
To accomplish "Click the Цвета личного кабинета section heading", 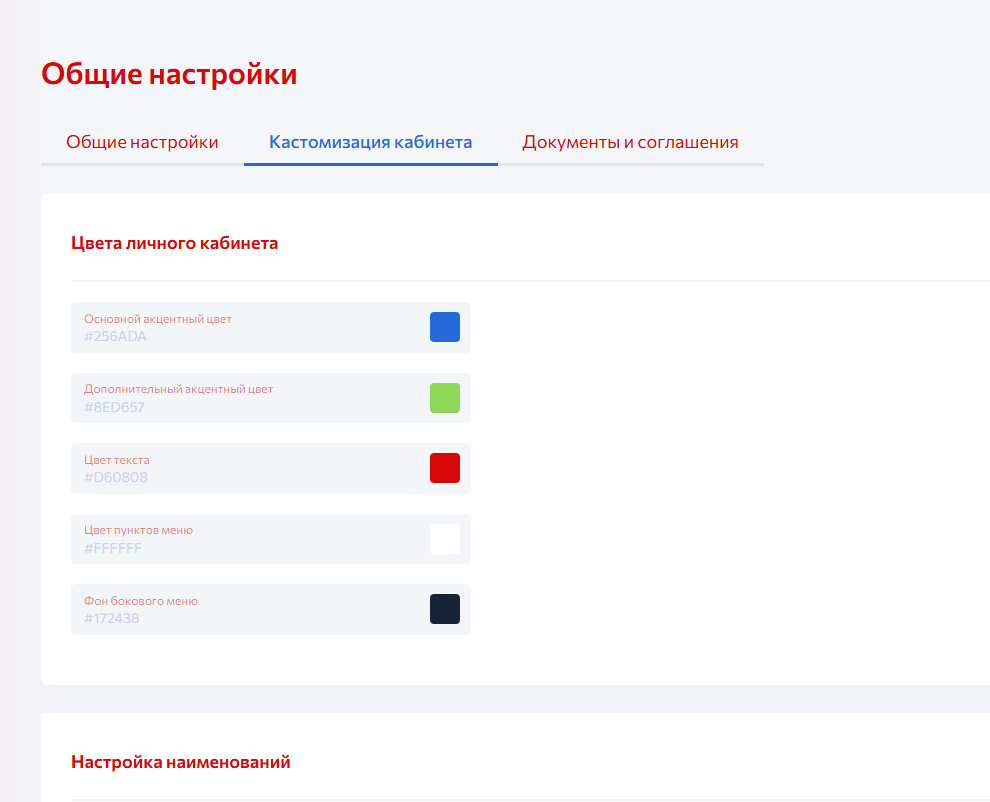I will (175, 243).
